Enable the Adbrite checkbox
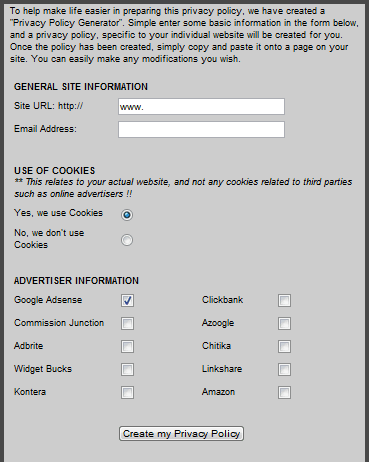Viewport: 369px width, 462px height. 127,346
